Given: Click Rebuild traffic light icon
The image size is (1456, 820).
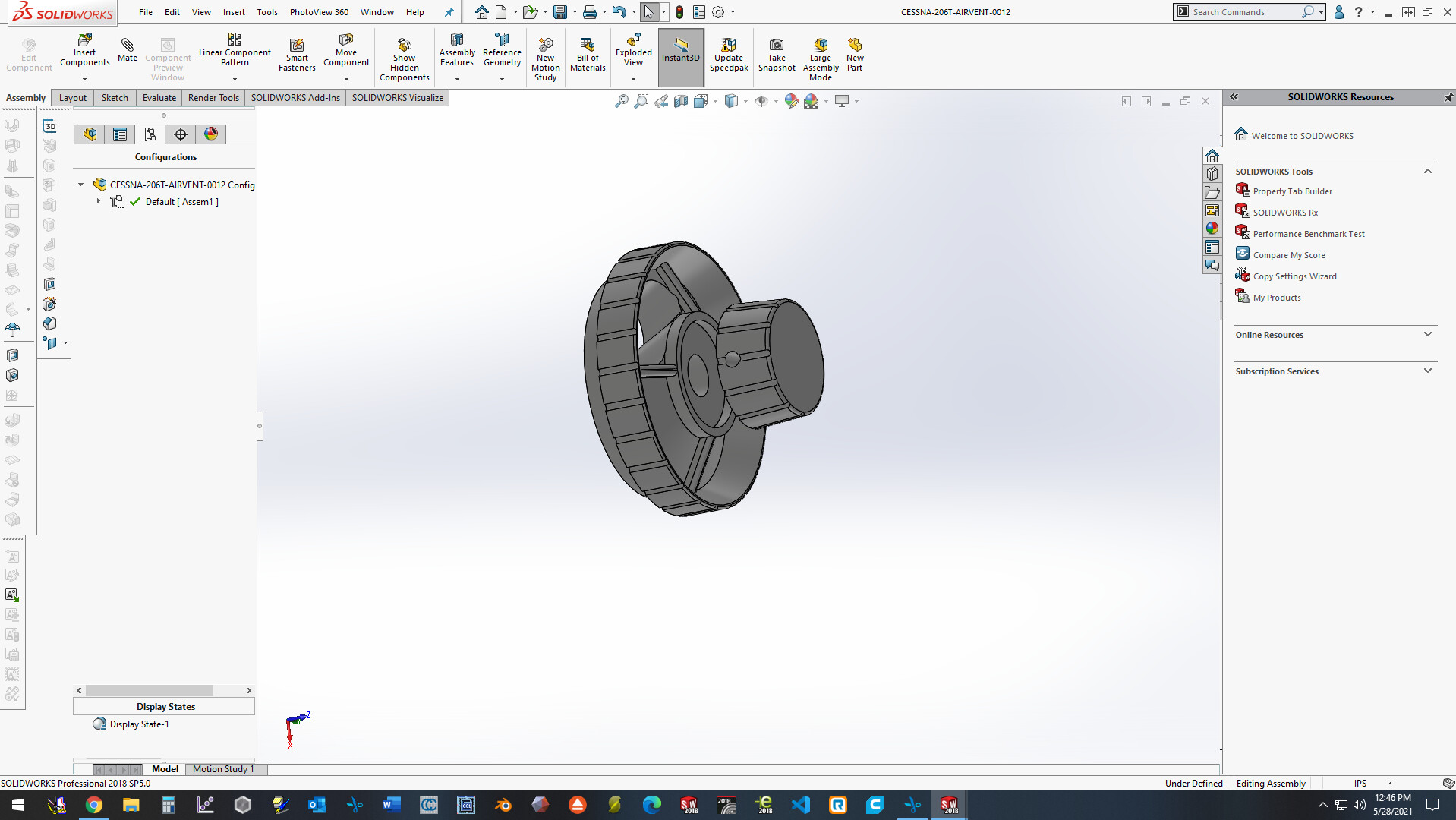Looking at the screenshot, I should coord(679,12).
